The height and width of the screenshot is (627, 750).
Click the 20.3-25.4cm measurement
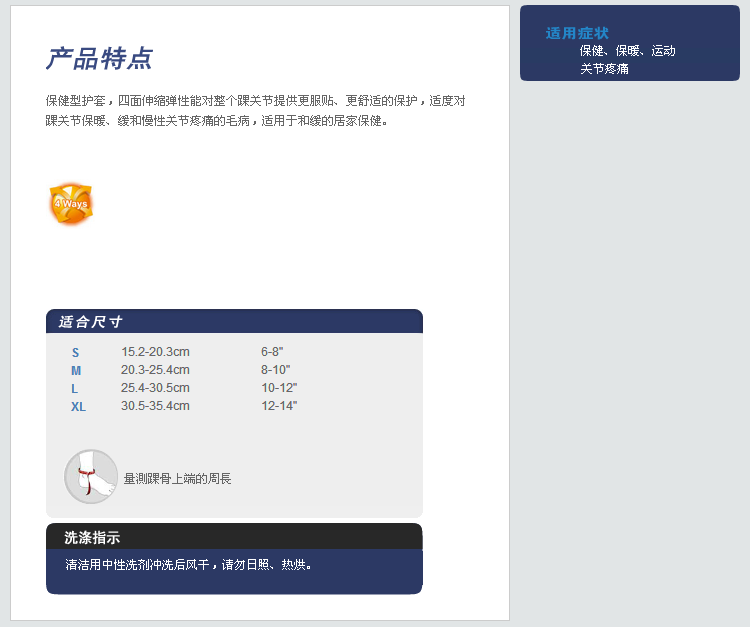point(155,370)
